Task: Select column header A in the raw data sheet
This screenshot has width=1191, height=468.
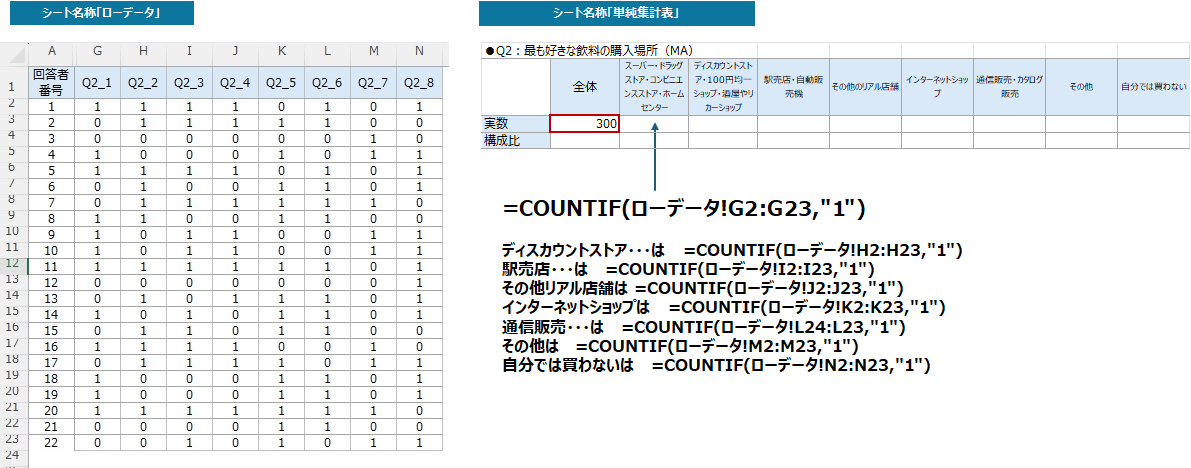Action: (52, 51)
